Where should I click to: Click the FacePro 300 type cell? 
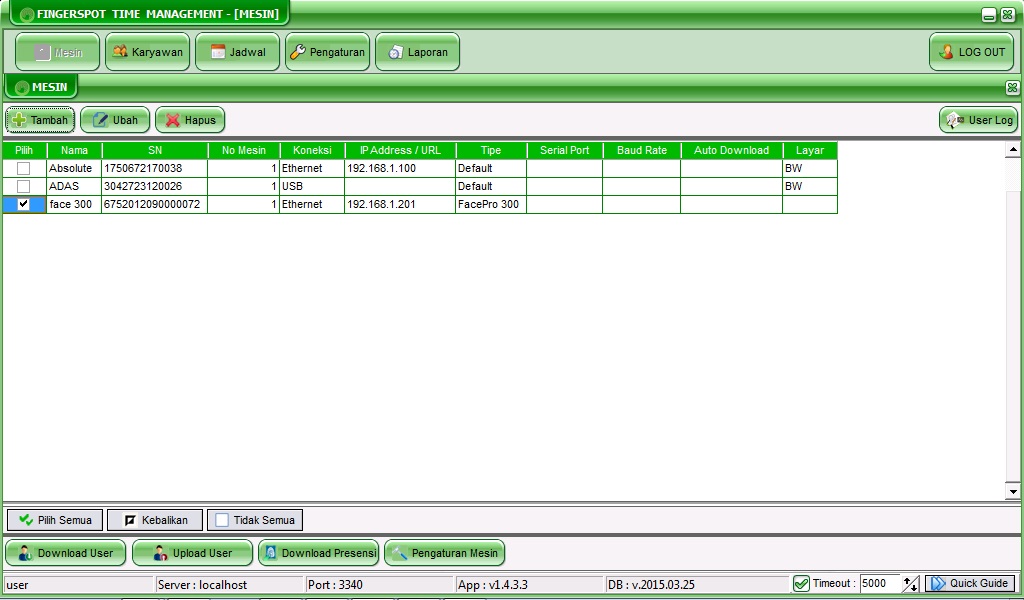[491, 204]
